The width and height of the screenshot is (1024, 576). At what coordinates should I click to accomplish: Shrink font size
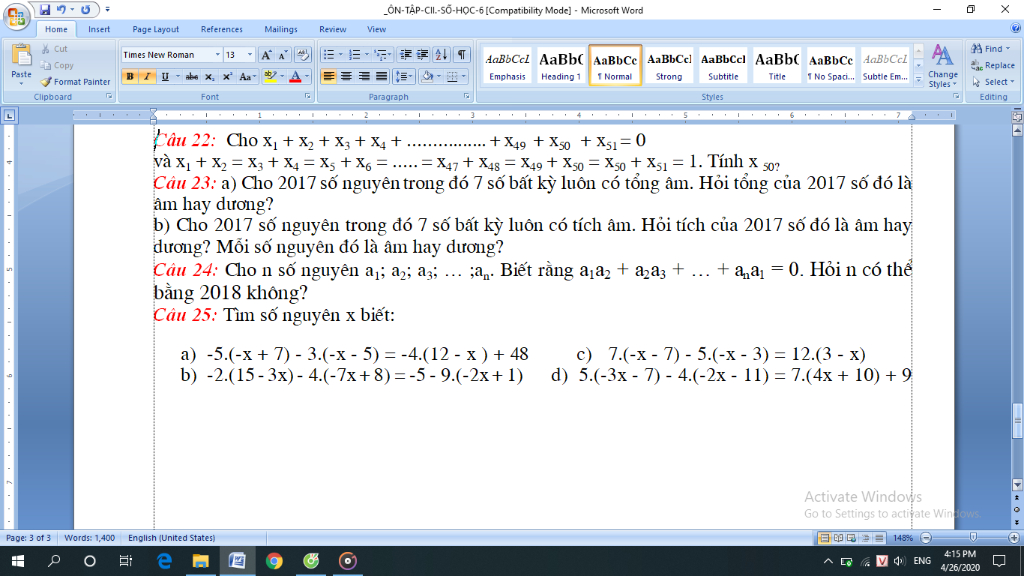click(x=283, y=55)
